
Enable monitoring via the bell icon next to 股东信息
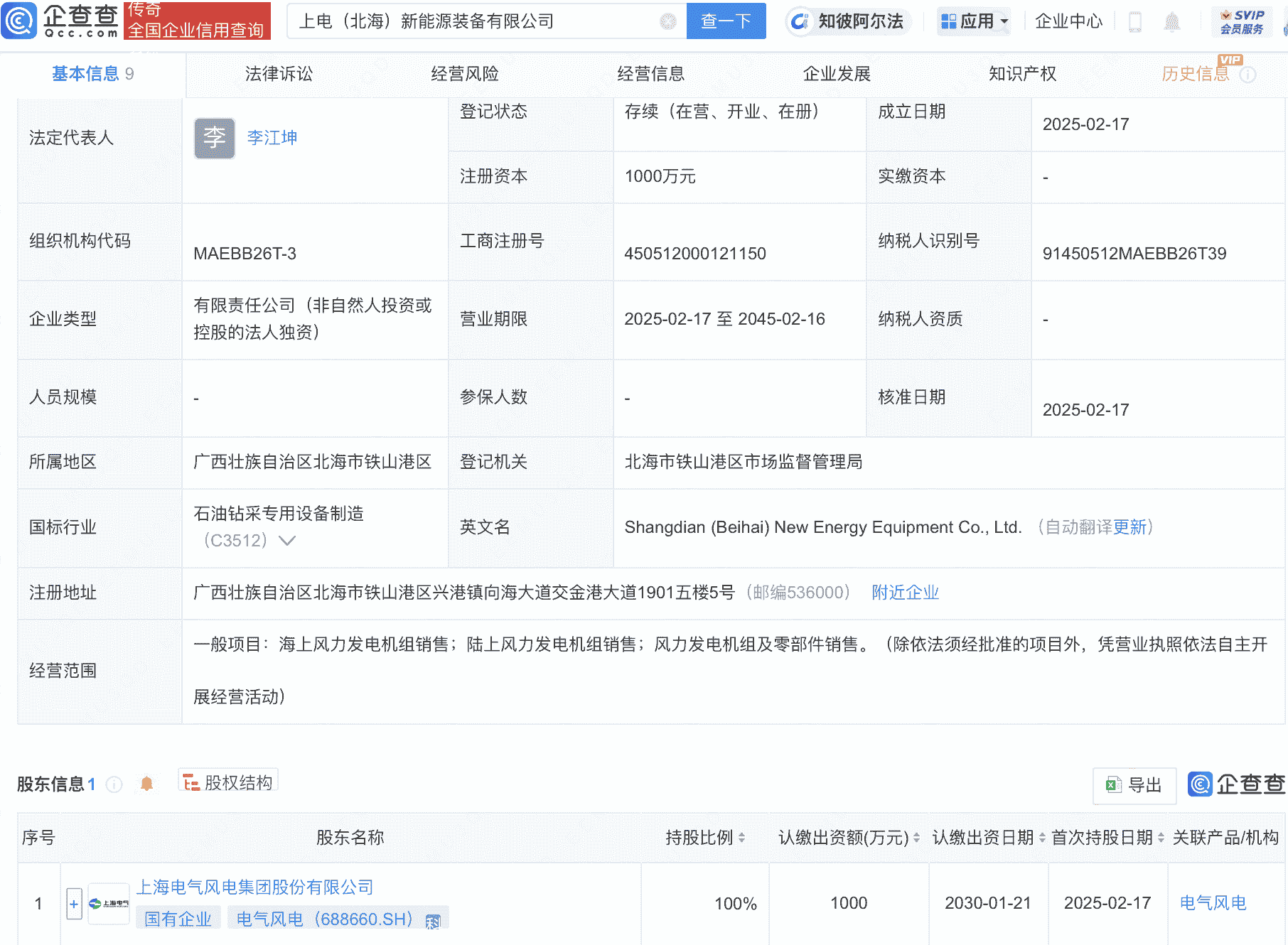(147, 784)
